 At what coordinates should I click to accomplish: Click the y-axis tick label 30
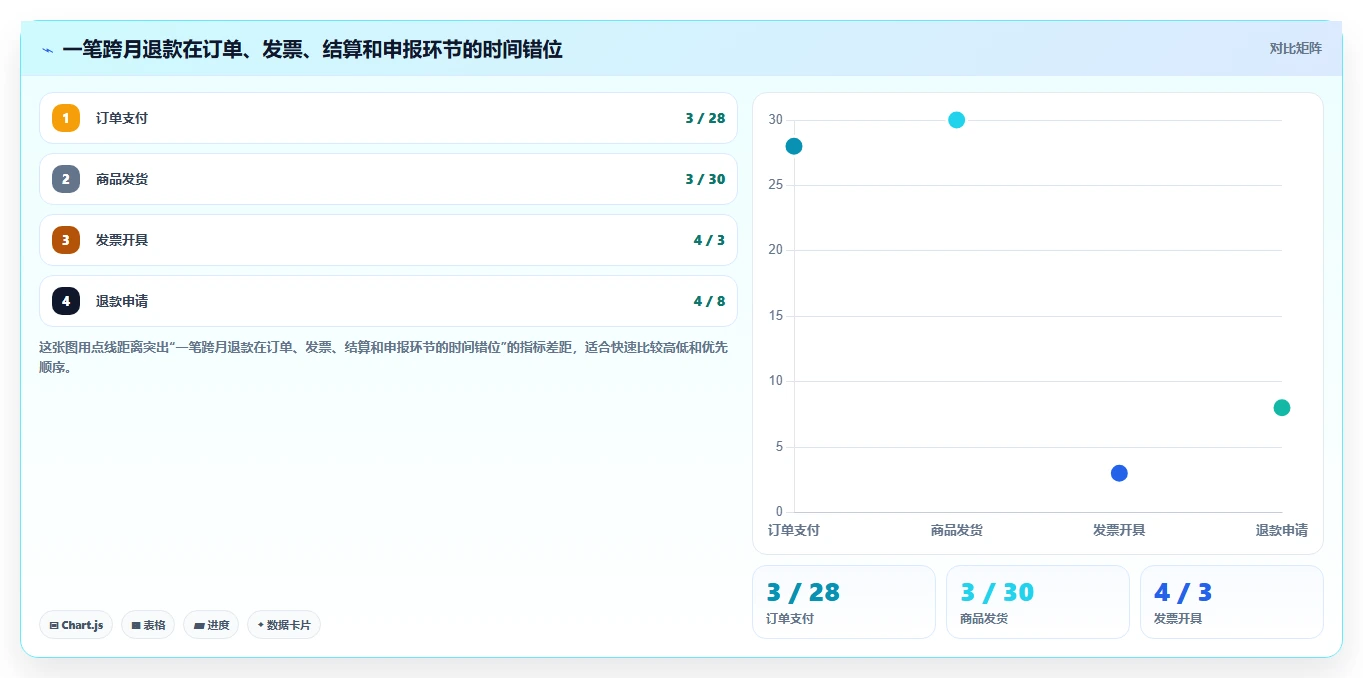tap(775, 120)
